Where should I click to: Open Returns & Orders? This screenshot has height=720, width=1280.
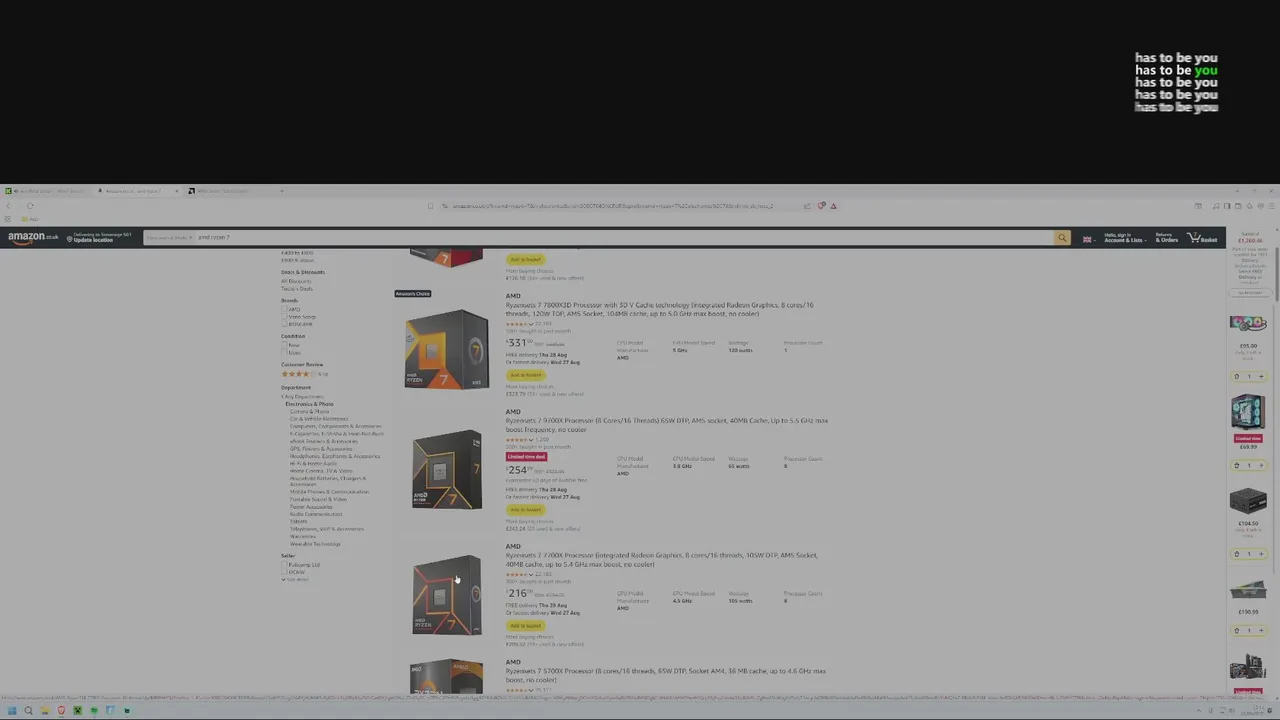pos(1167,238)
